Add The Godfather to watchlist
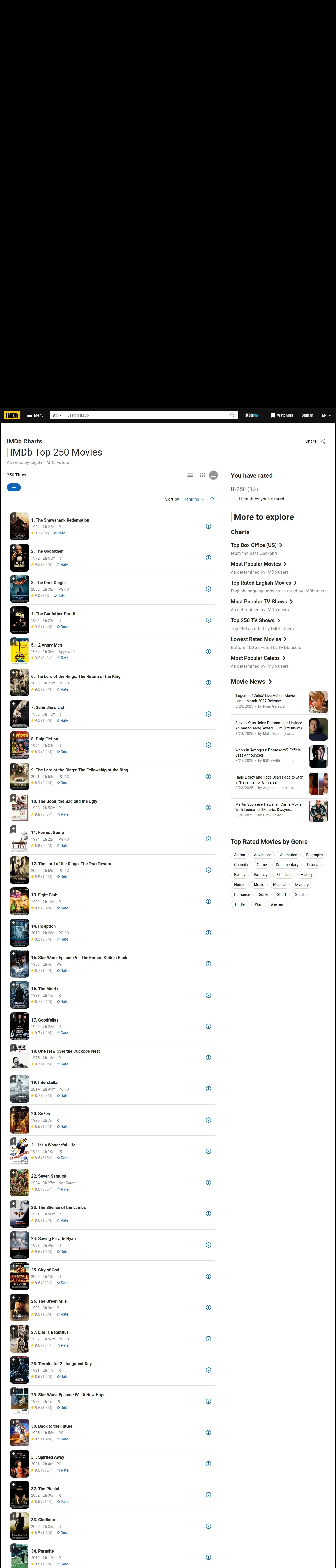 point(13,547)
